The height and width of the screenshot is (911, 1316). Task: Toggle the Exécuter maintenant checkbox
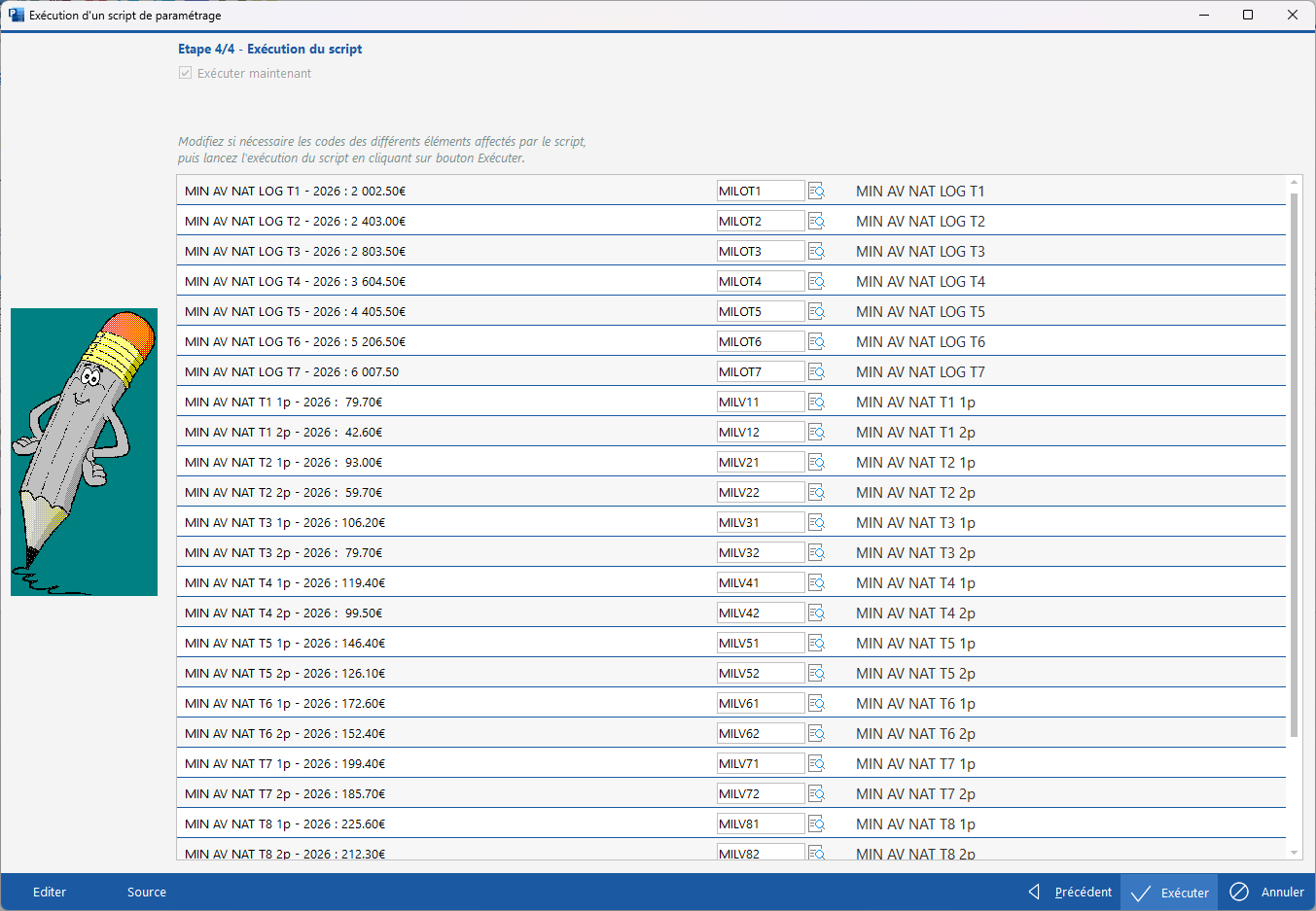point(185,74)
